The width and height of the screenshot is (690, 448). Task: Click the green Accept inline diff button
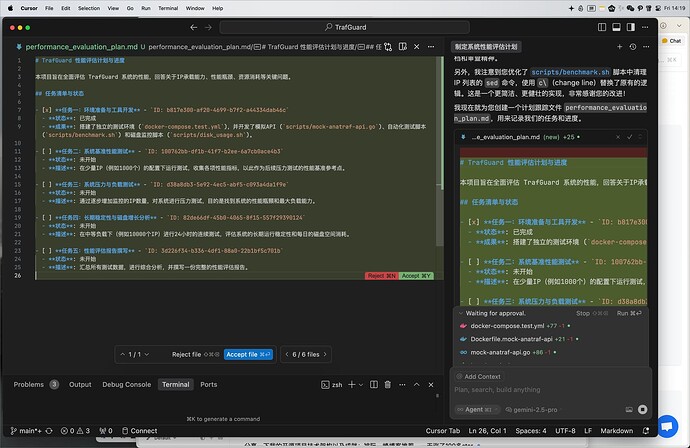[x=416, y=276]
